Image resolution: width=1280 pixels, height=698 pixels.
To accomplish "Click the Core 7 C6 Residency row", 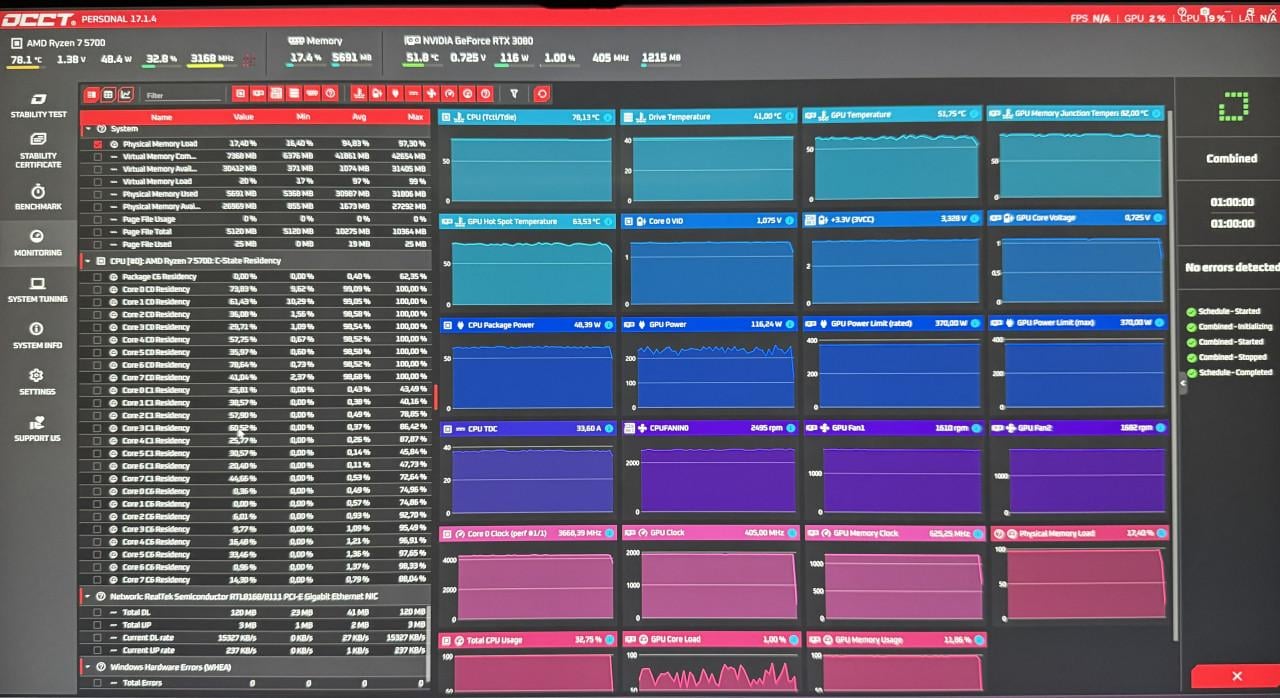I will coord(256,579).
